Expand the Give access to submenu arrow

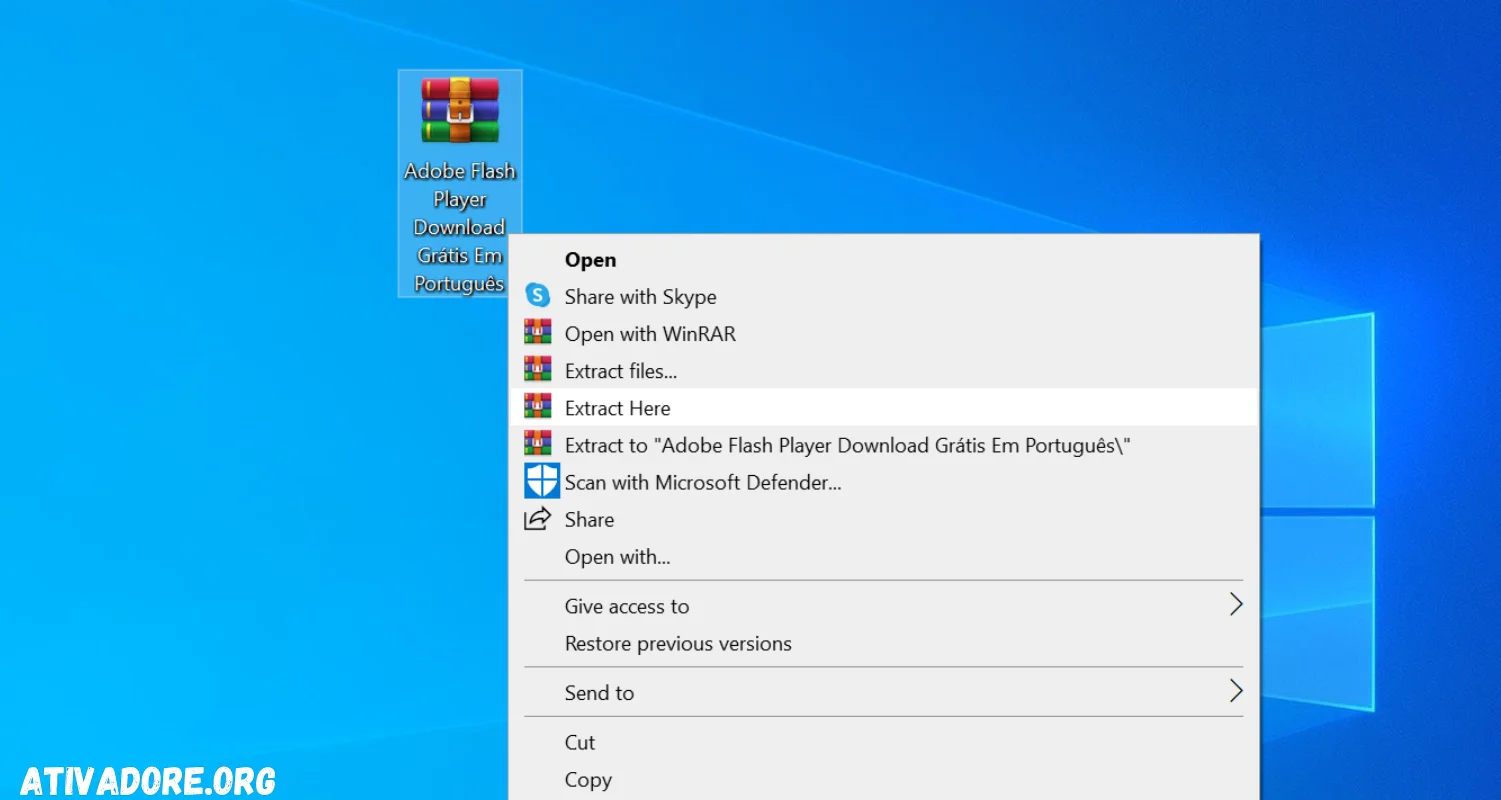click(x=1236, y=604)
